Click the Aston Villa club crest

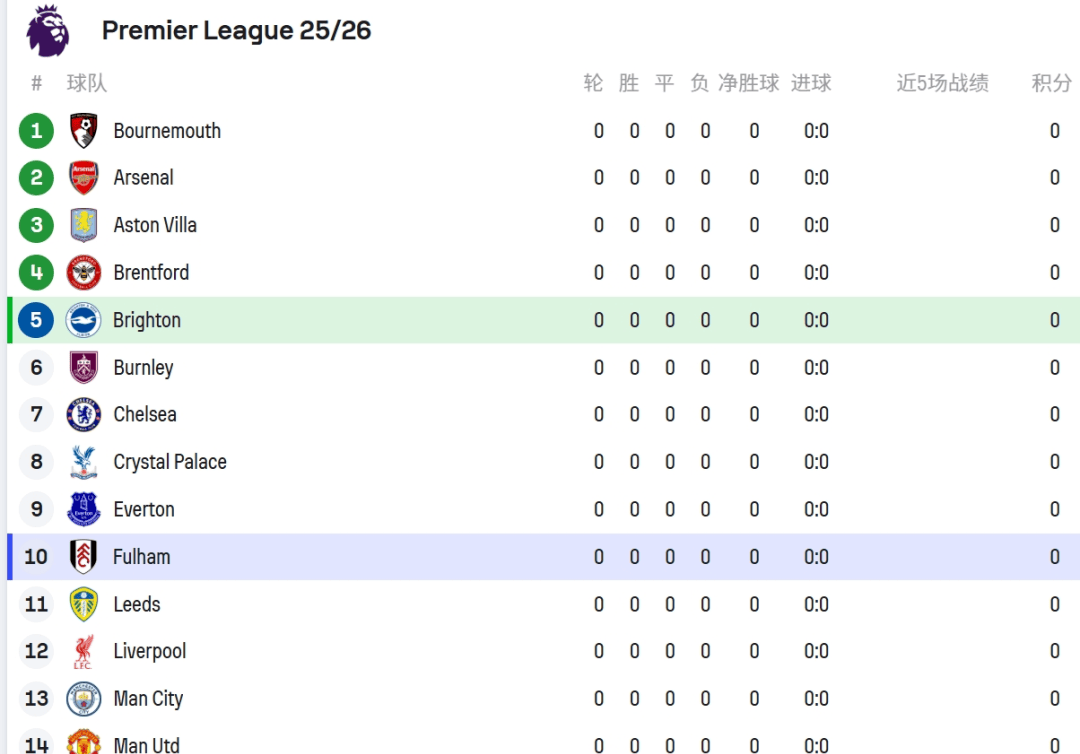click(84, 225)
